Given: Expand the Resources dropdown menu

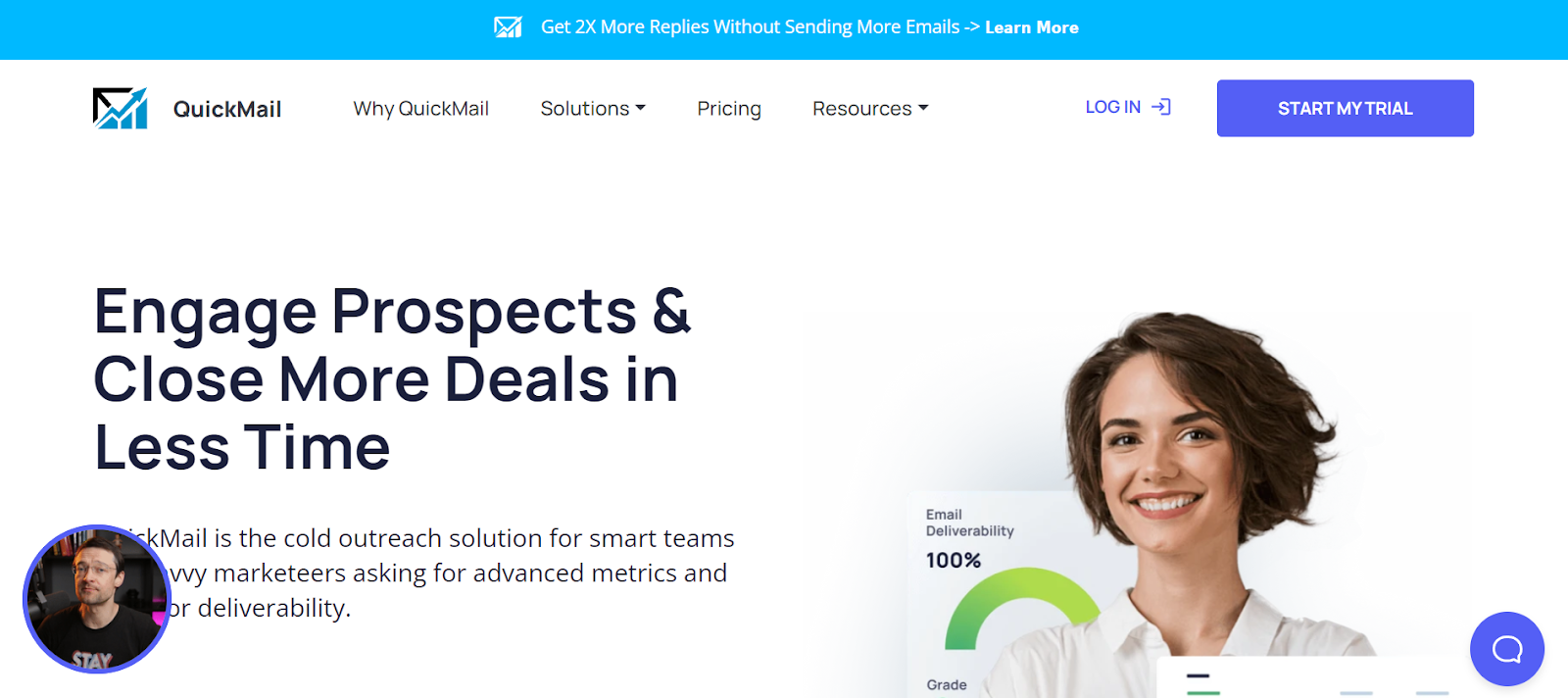Looking at the screenshot, I should pyautogui.click(x=870, y=109).
